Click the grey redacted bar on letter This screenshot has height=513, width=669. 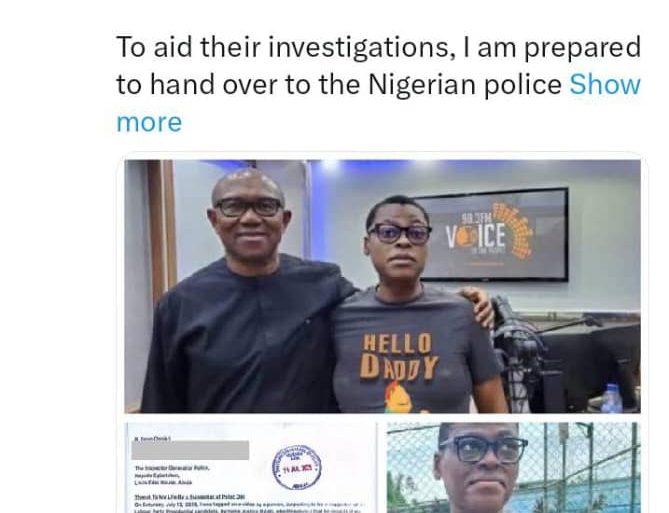(190, 450)
